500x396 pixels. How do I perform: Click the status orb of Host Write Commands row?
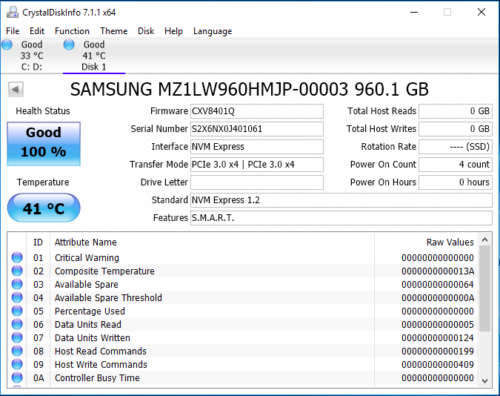click(17, 364)
